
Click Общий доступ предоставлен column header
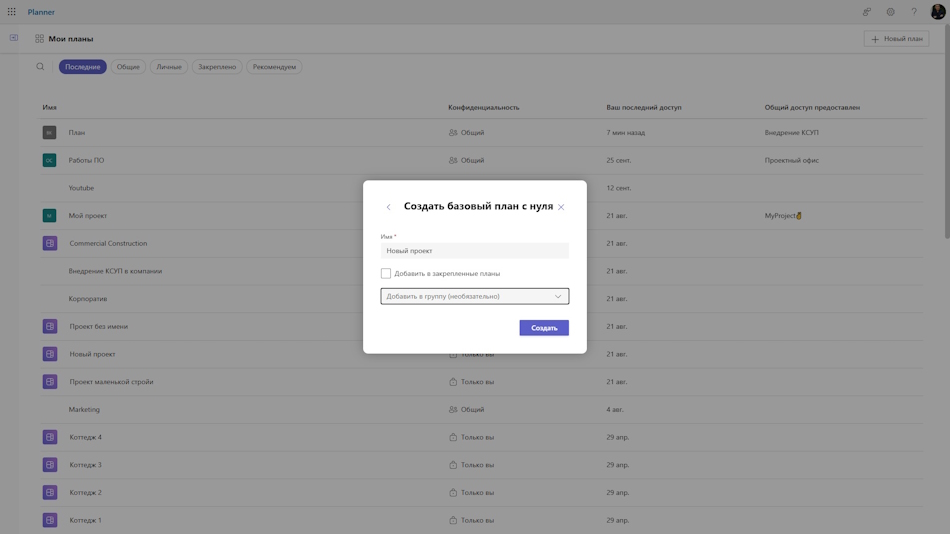(812, 107)
